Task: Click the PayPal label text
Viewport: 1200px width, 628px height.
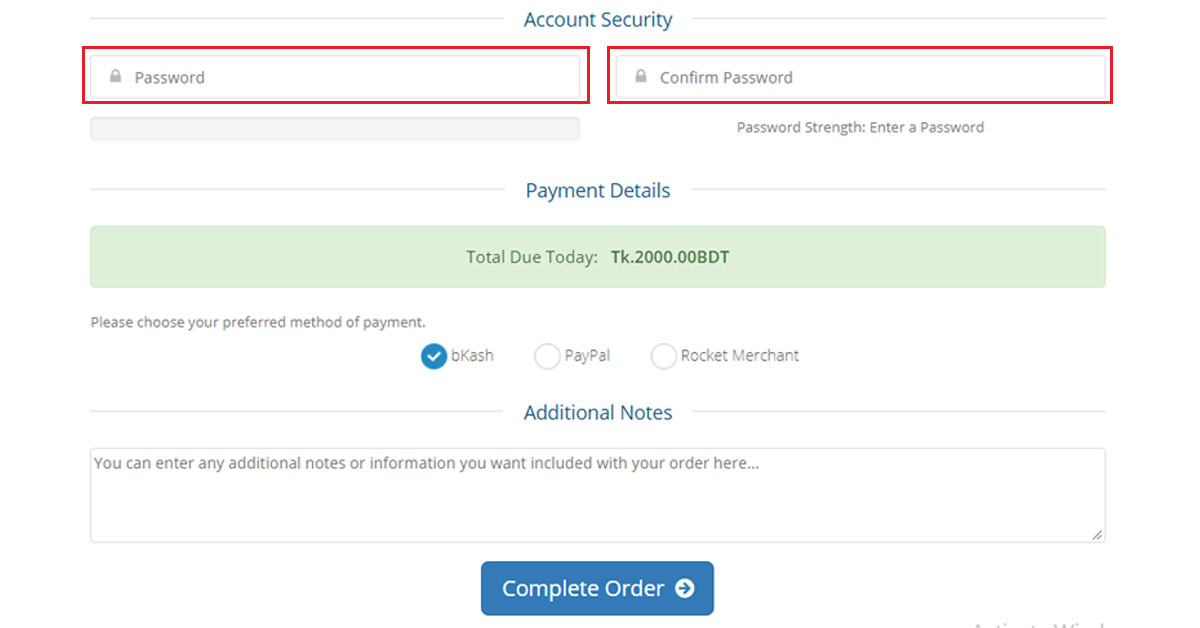Action: click(x=588, y=356)
